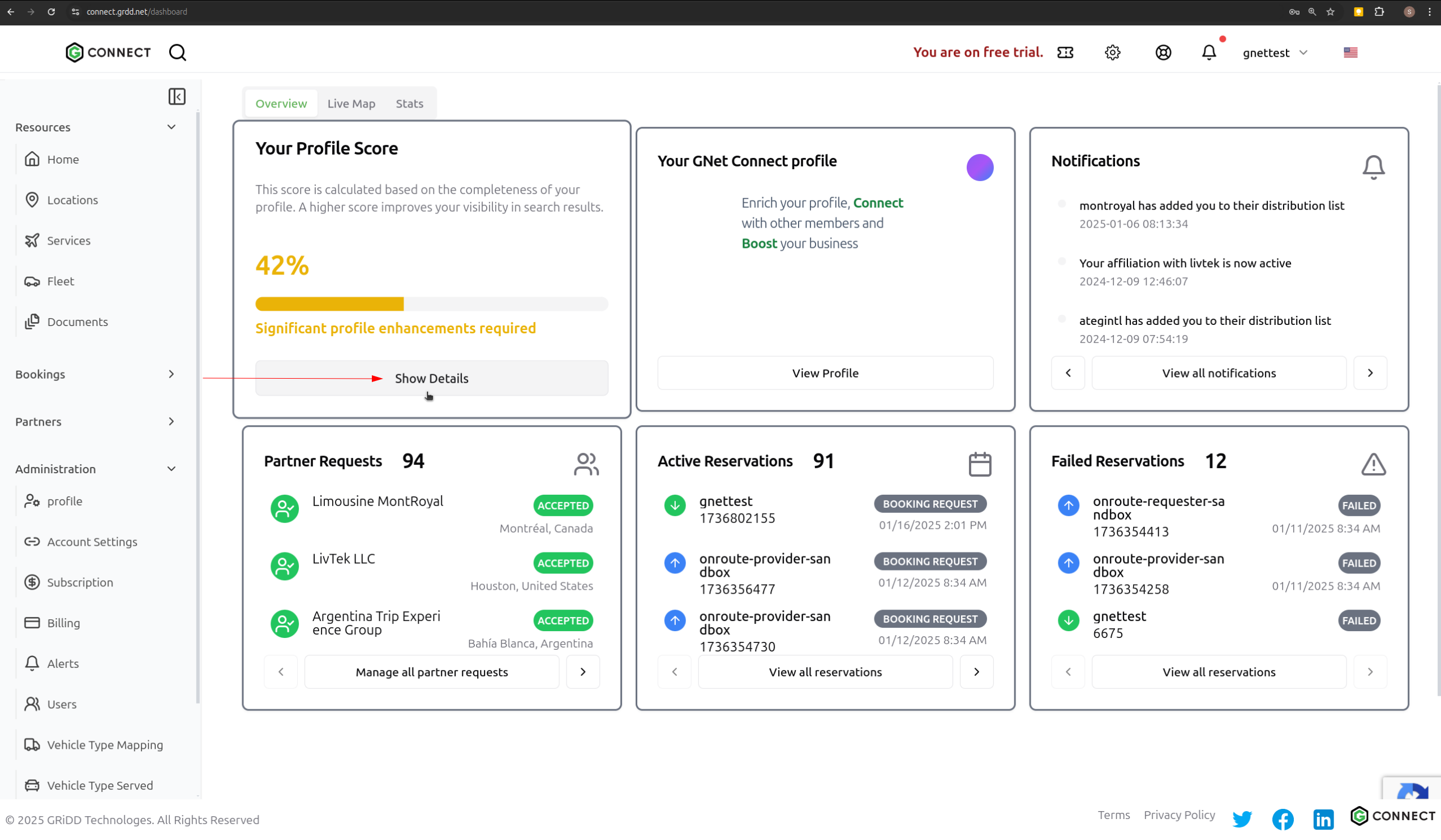Click Manage all partner requests button
The image size is (1441, 840).
(431, 672)
